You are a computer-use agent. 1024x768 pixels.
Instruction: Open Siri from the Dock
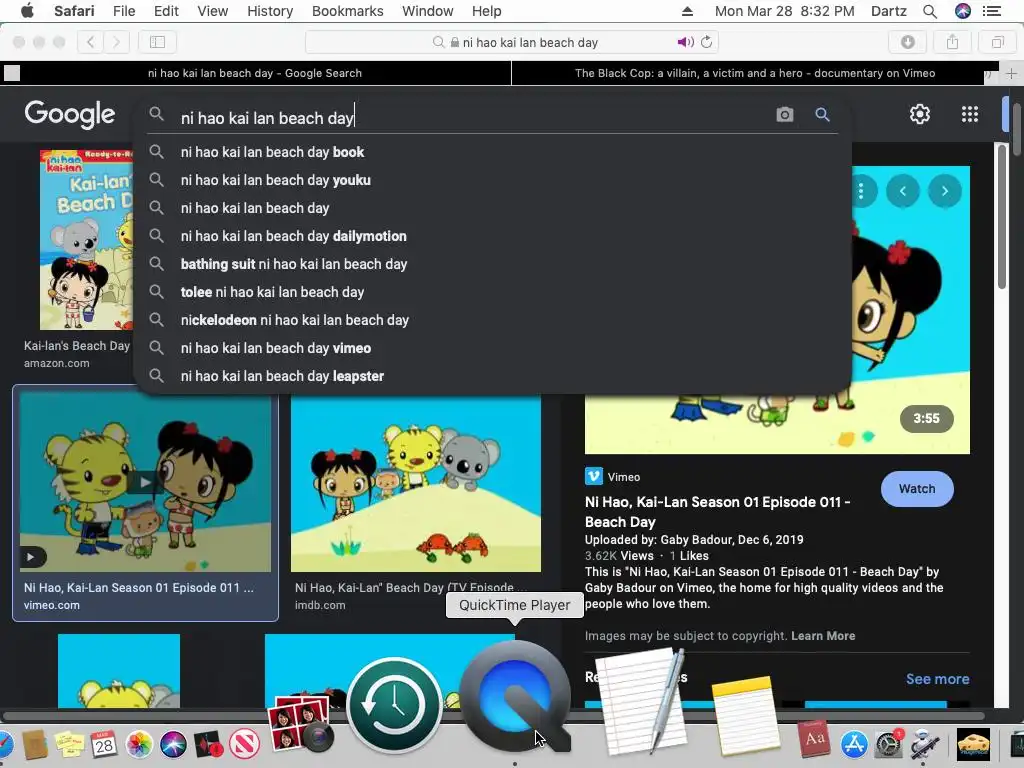coord(173,744)
